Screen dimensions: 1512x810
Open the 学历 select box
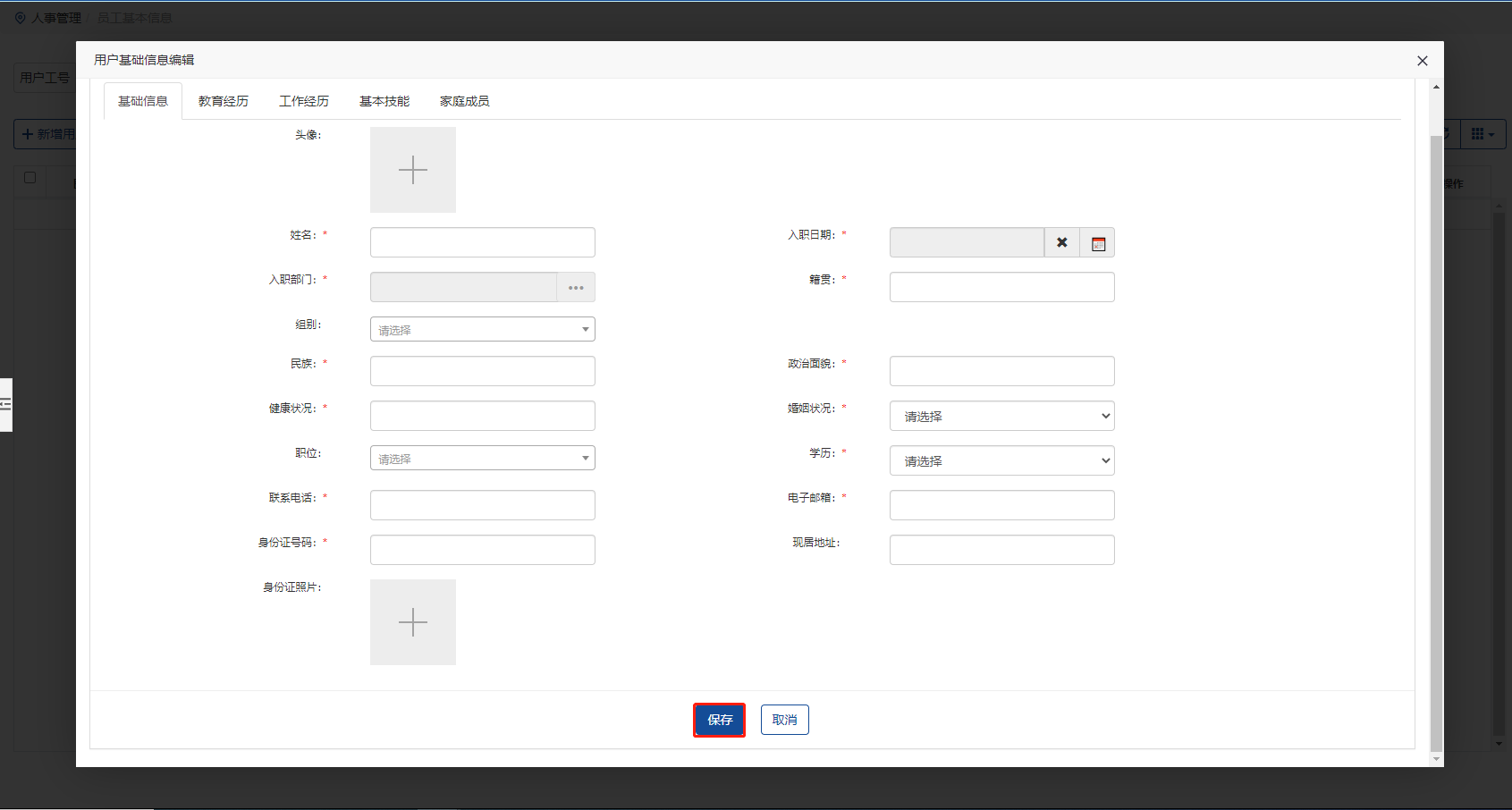1001,460
